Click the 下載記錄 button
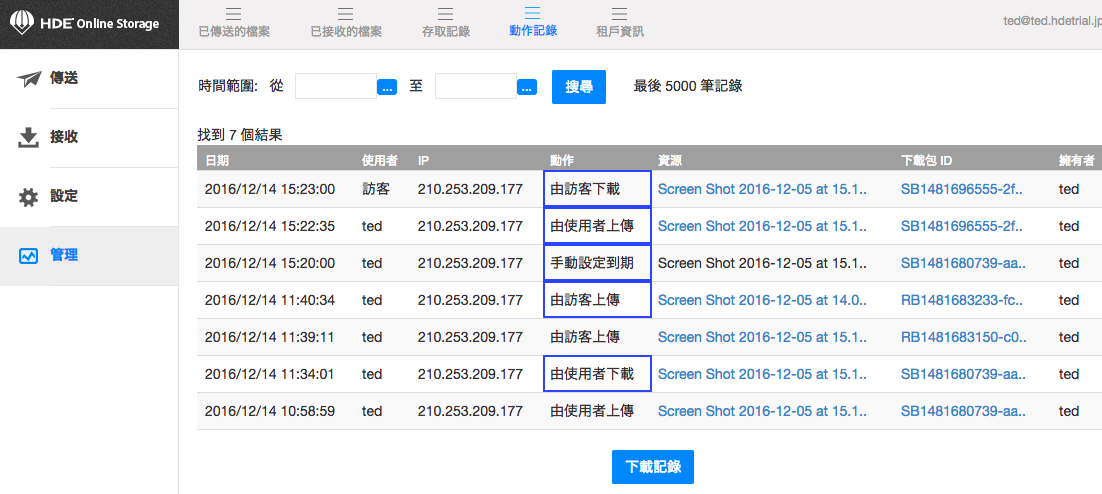The width and height of the screenshot is (1102, 494). tap(653, 467)
